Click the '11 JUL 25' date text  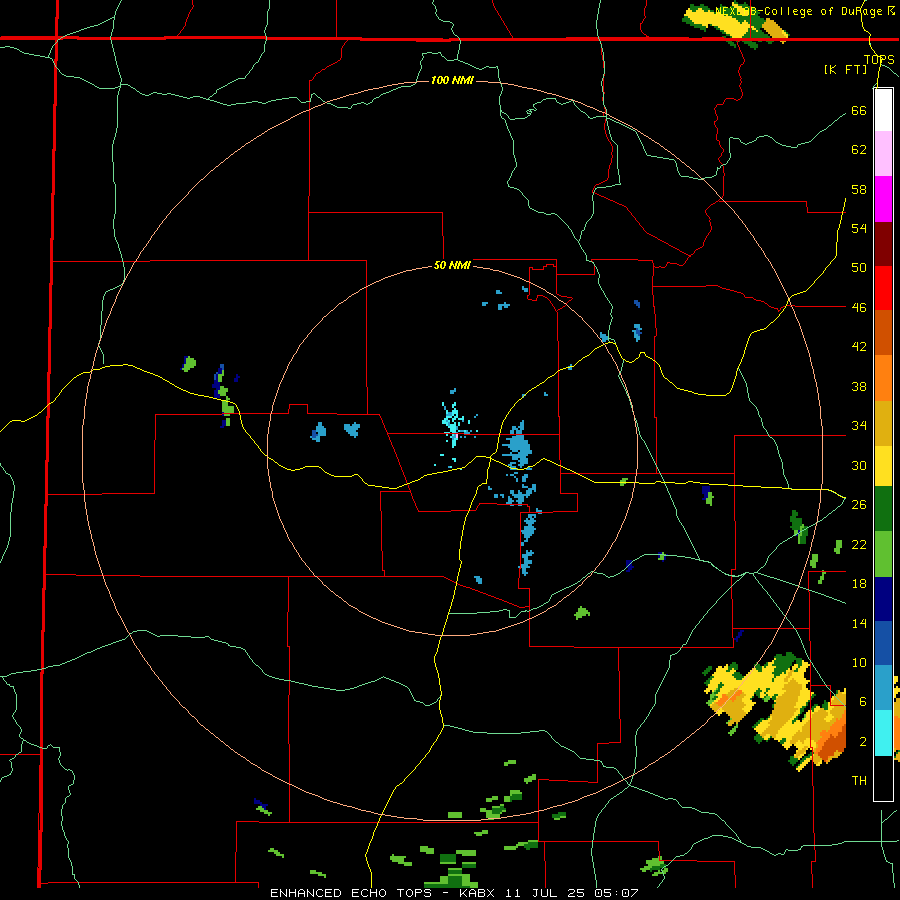(544, 893)
